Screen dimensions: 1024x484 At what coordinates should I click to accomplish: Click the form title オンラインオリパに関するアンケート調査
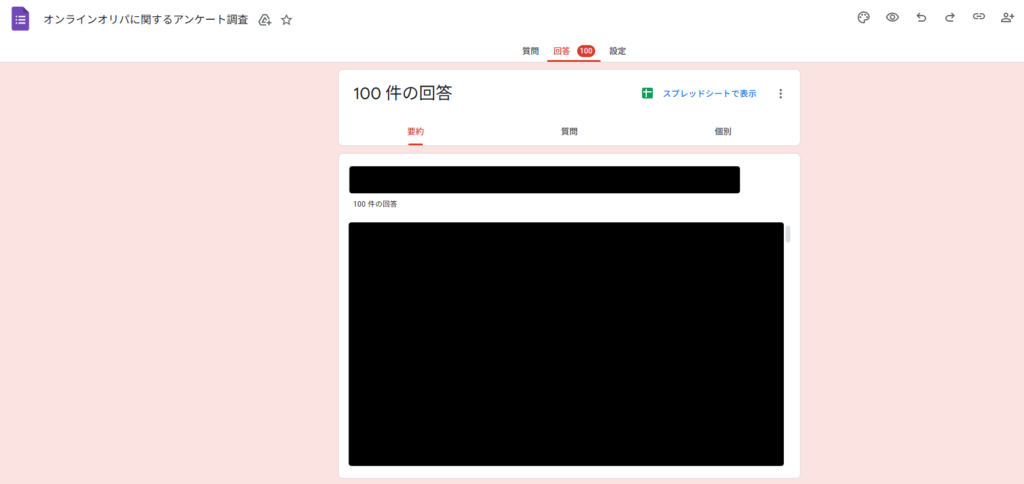(145, 20)
